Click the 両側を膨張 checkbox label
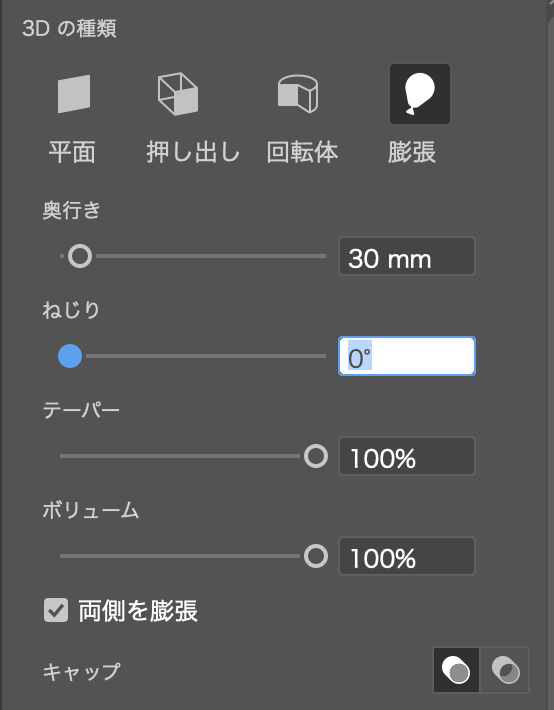This screenshot has width=554, height=710. 138,610
